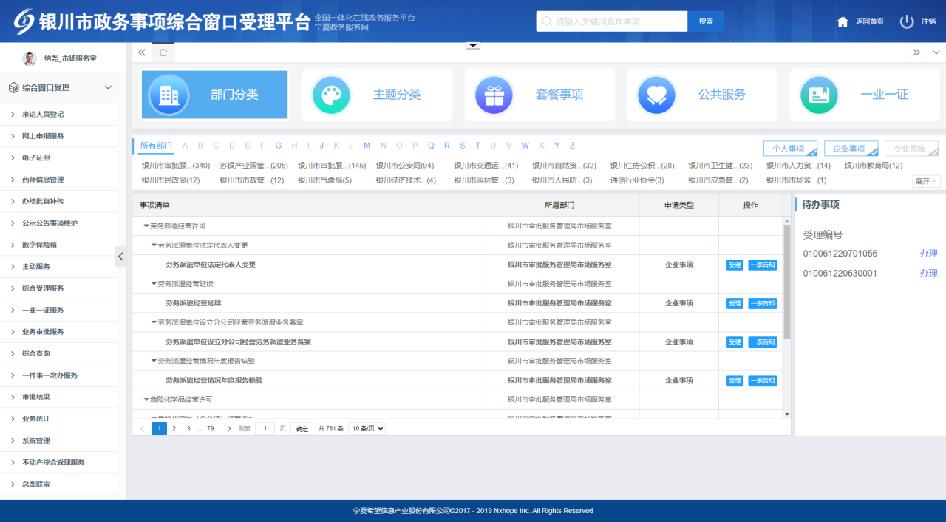Select letter G in the alphabet filter
The image size is (946, 522).
click(279, 146)
